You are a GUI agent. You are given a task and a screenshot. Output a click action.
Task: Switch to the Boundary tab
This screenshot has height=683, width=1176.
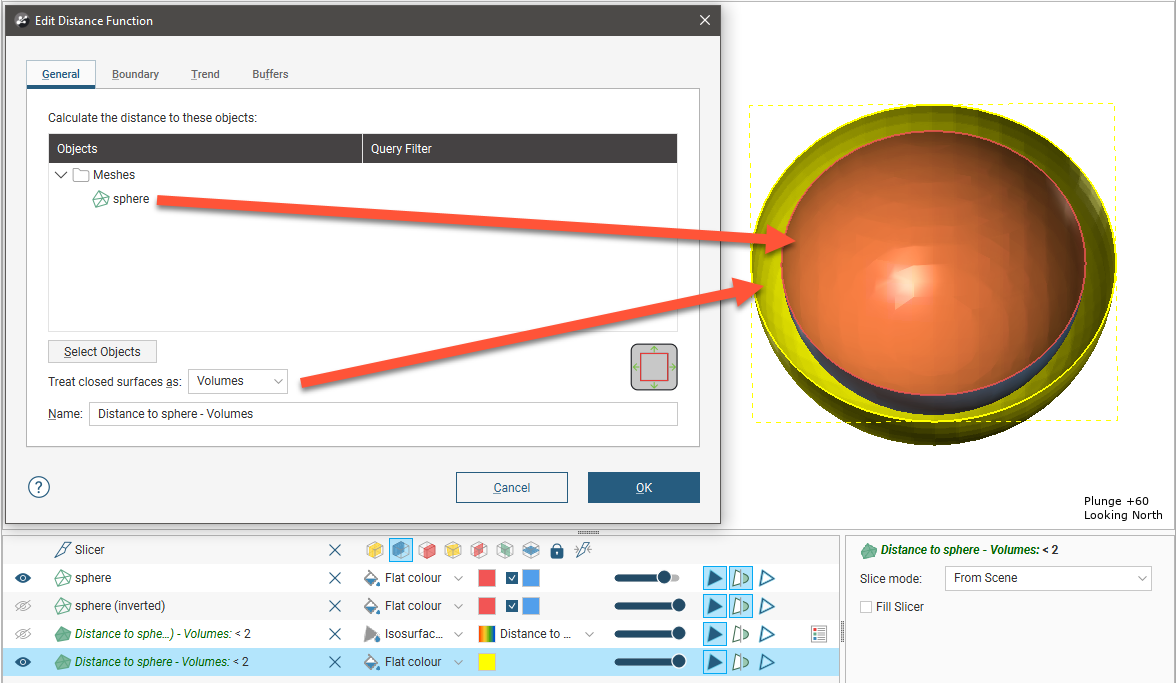pos(135,74)
